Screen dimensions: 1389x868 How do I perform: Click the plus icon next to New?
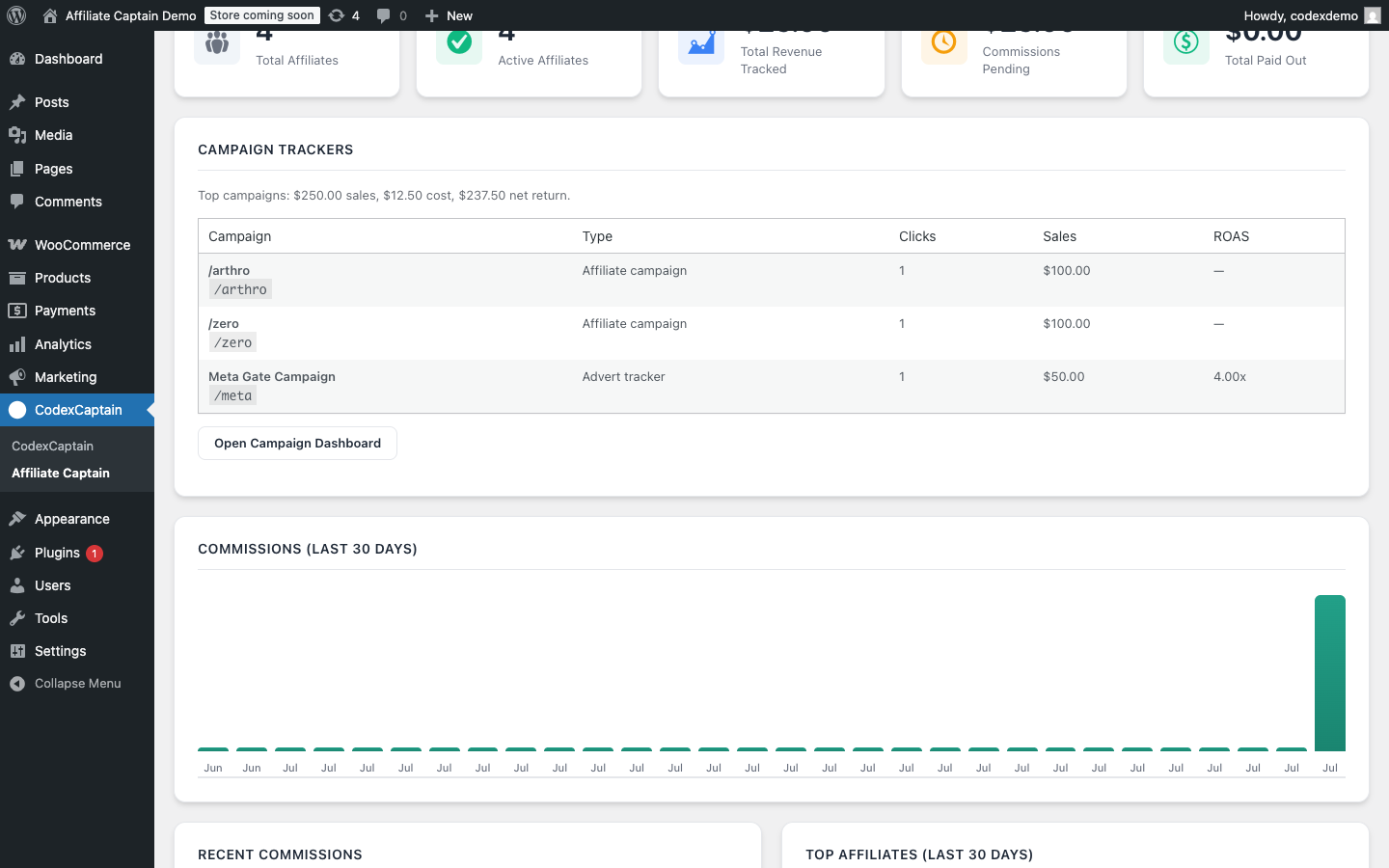tap(432, 15)
